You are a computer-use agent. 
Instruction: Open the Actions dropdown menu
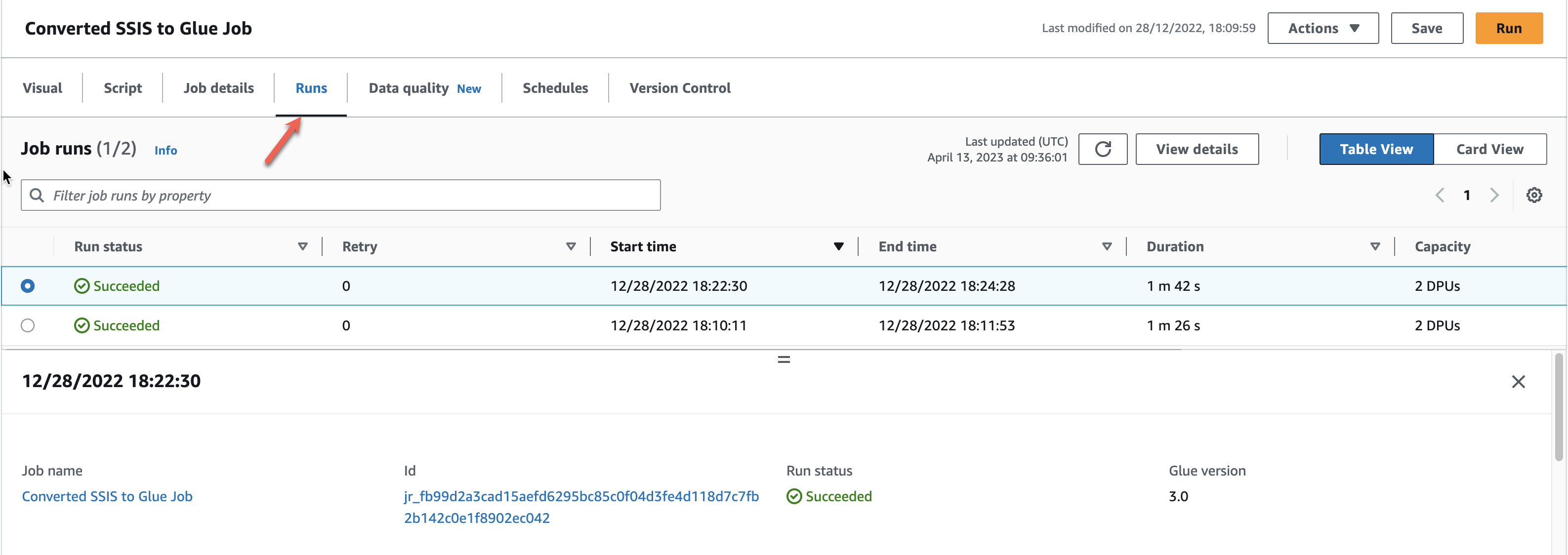[1322, 28]
